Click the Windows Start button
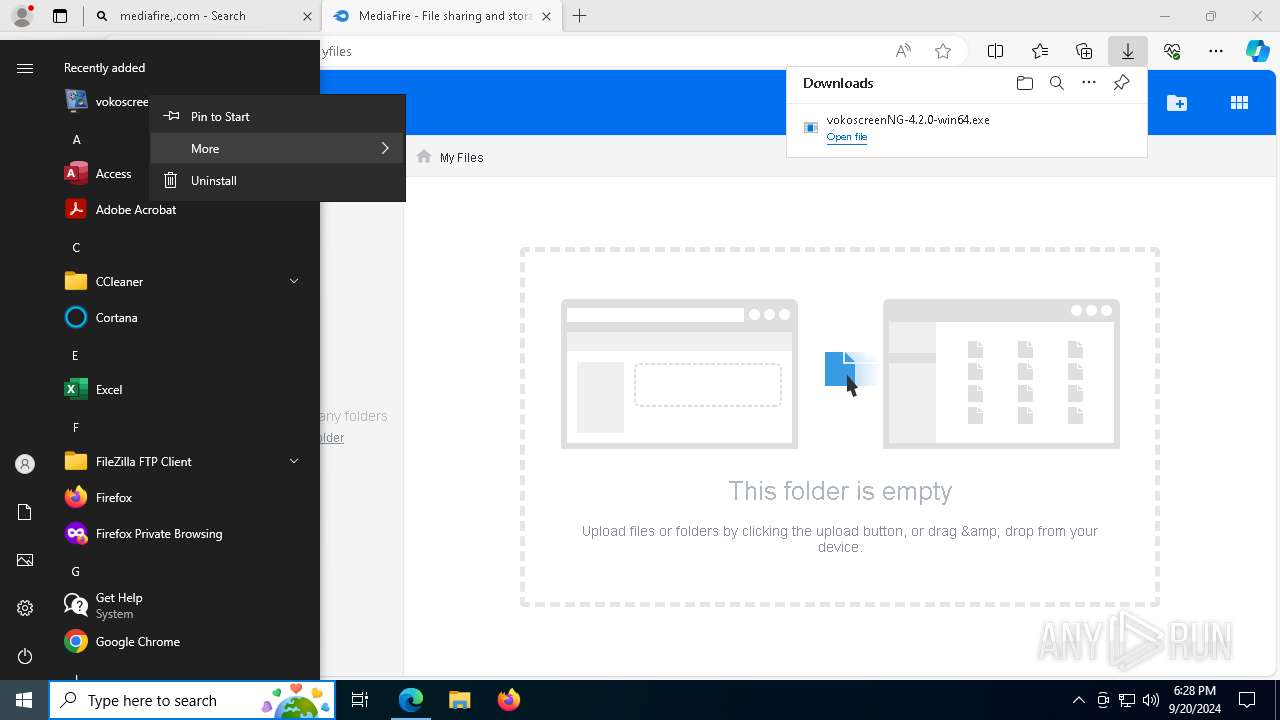 (x=24, y=700)
